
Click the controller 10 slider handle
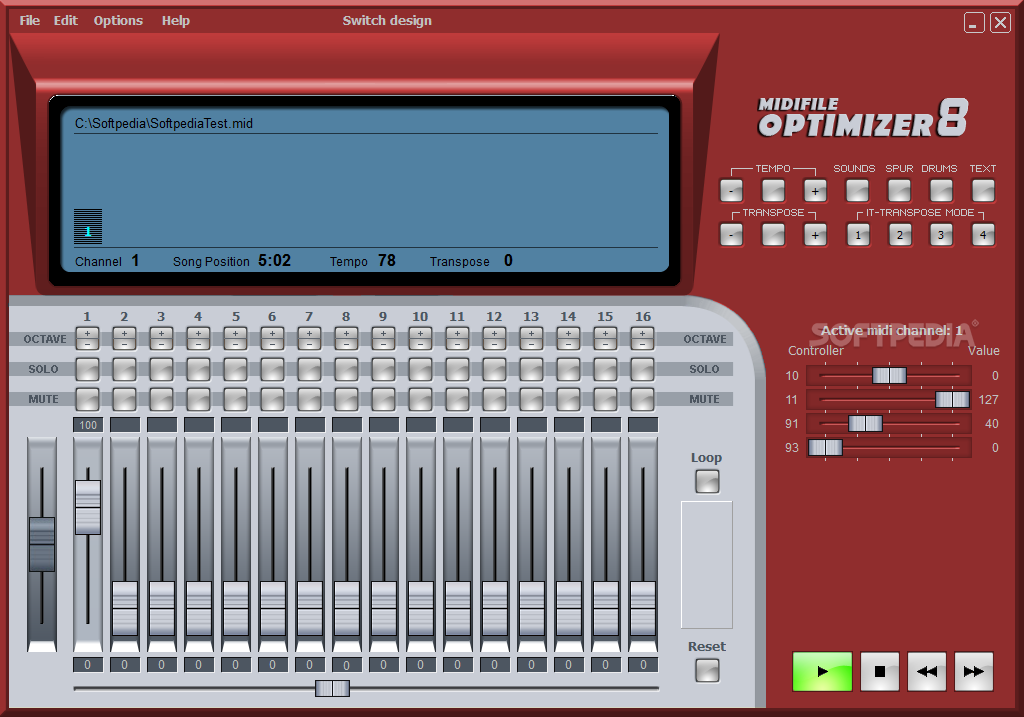(889, 375)
